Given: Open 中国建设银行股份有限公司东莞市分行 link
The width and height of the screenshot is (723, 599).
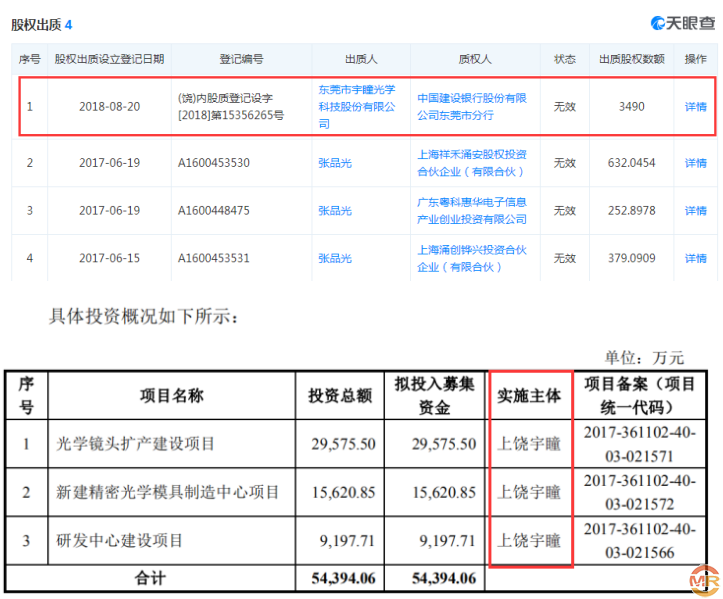Looking at the screenshot, I should click(x=472, y=107).
